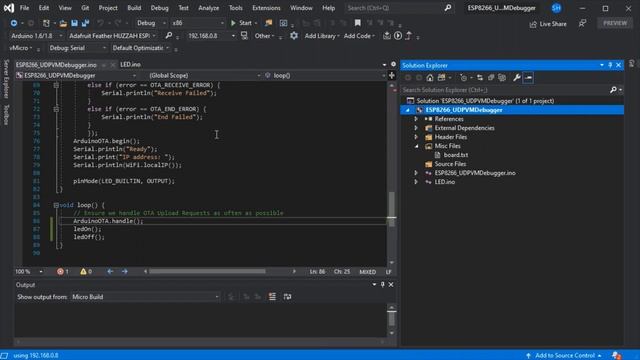The height and width of the screenshot is (360, 640).
Task: Click the Live Share button
Action: 548,24
